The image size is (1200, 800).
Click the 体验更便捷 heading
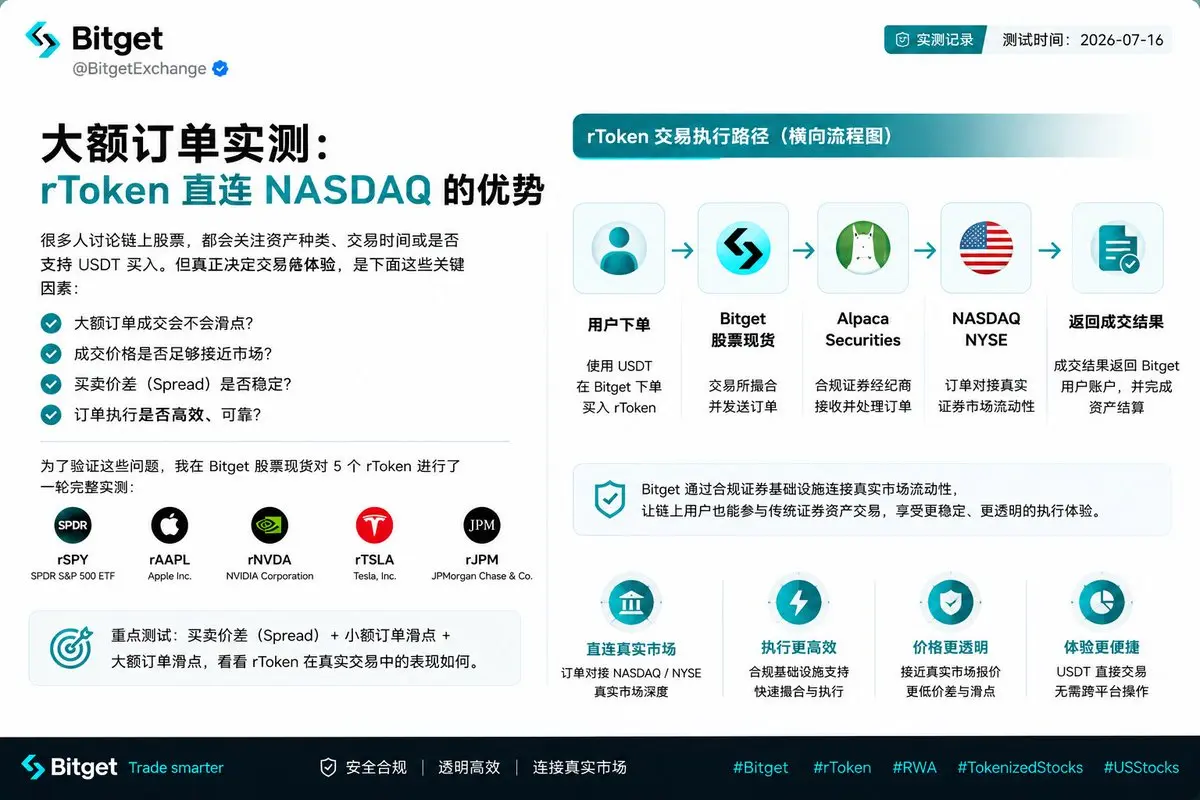coord(1102,648)
